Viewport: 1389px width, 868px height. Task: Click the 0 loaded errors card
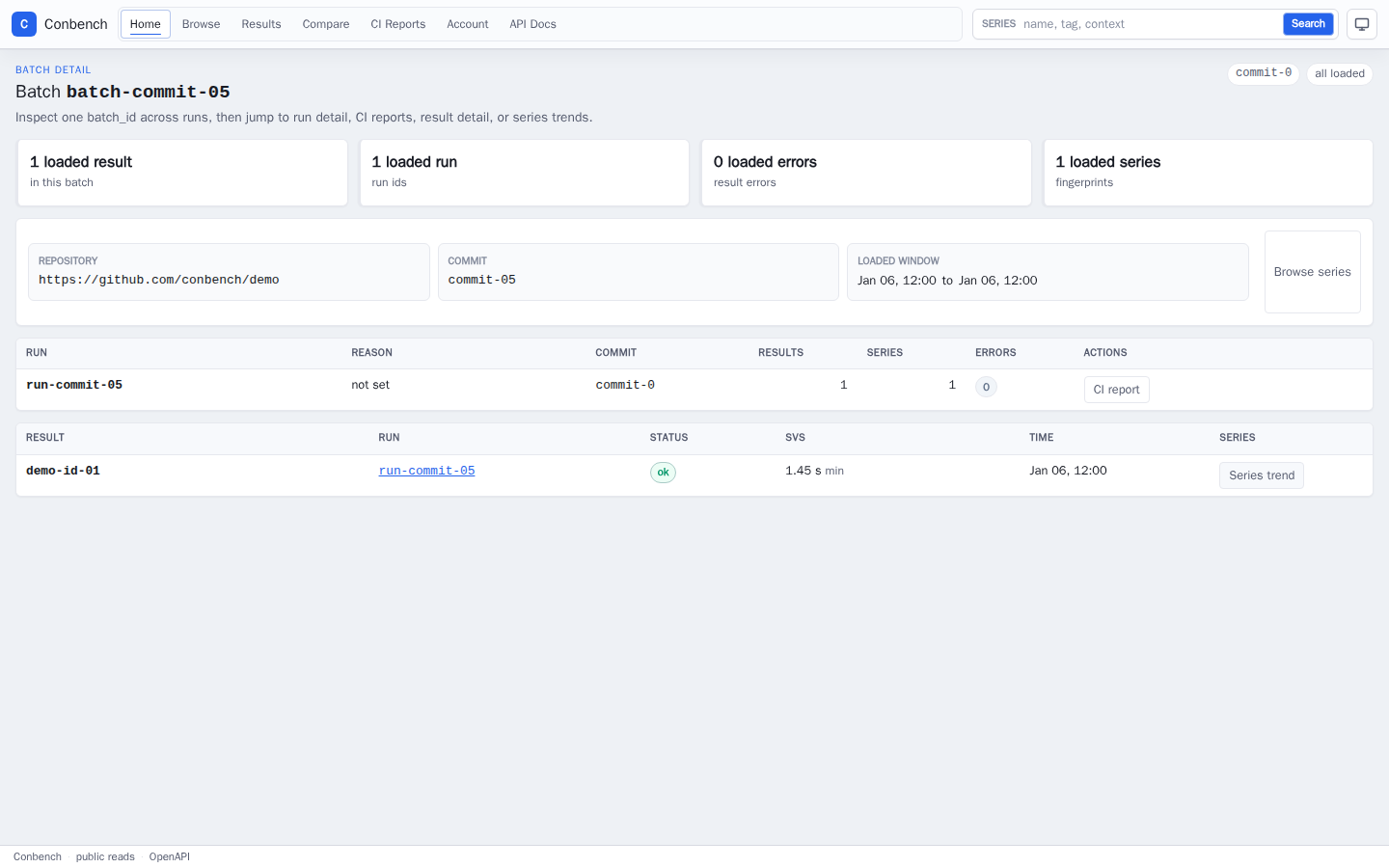tap(866, 173)
